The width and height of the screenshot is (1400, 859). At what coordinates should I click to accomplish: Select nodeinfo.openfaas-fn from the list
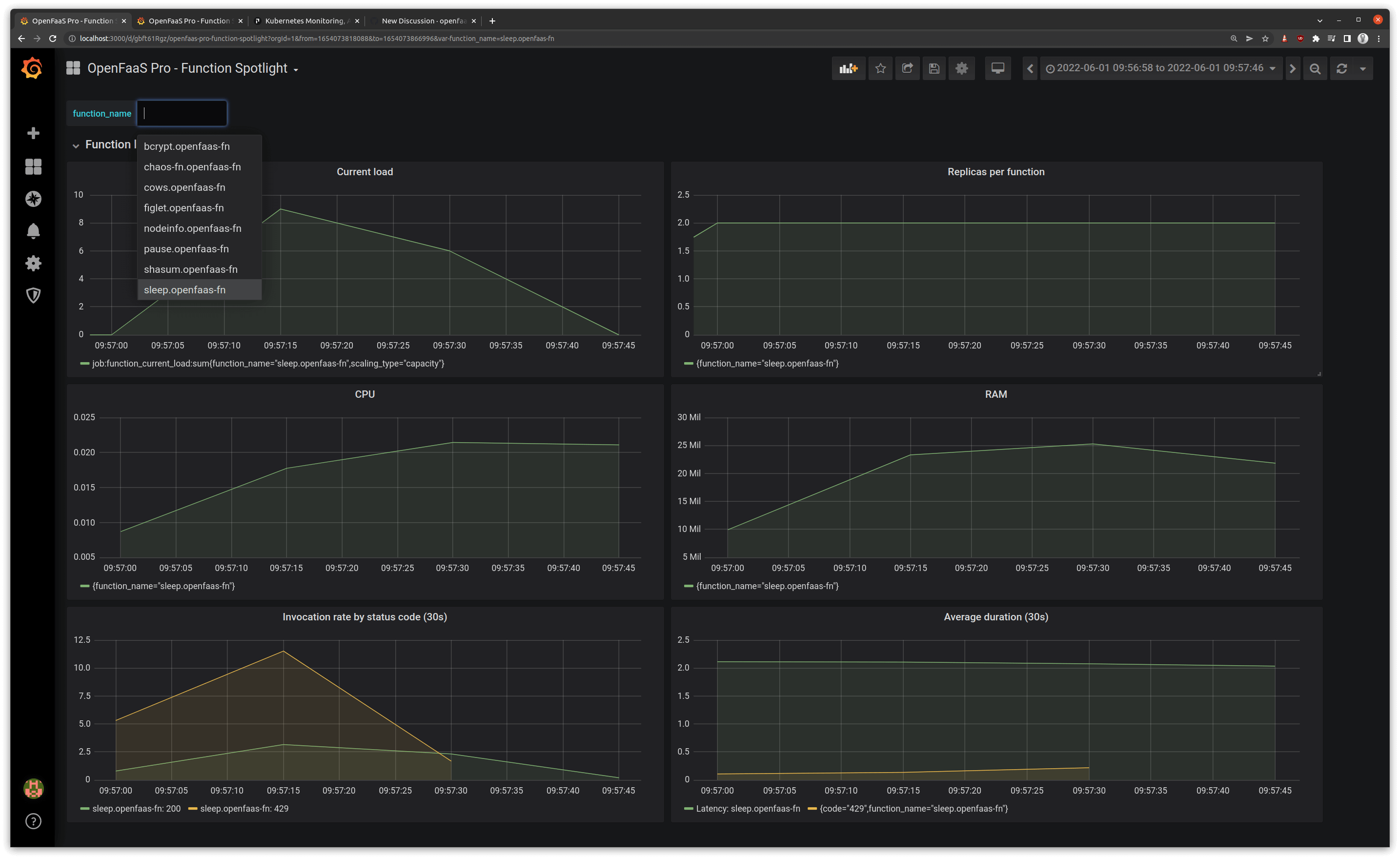[x=193, y=228]
